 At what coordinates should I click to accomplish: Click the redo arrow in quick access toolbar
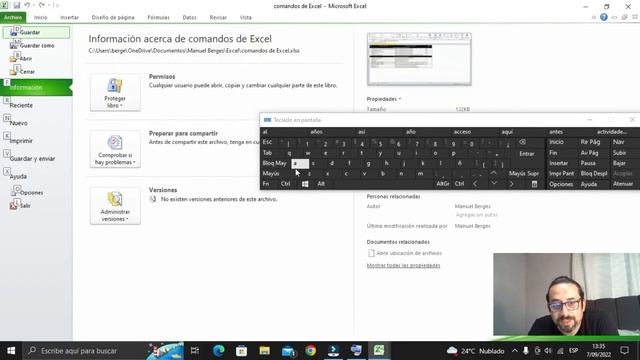coord(42,5)
